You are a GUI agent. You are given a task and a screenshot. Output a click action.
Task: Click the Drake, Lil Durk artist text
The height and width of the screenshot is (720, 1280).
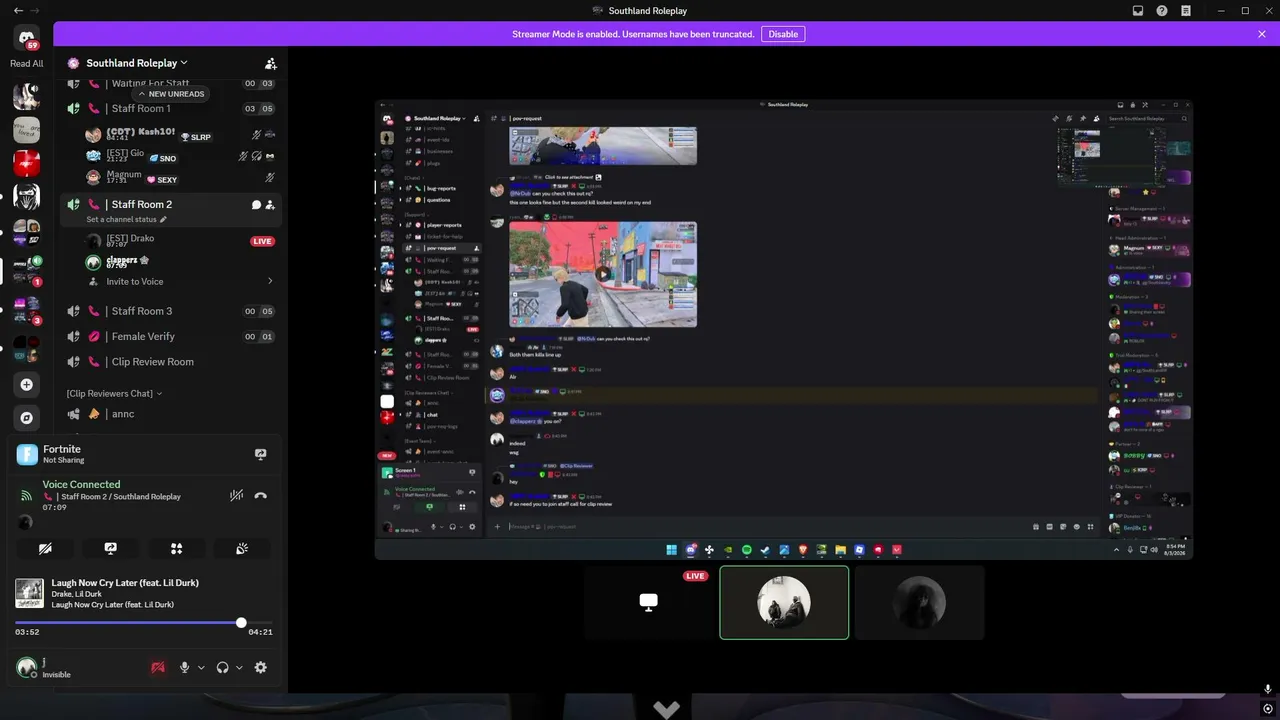click(x=76, y=594)
